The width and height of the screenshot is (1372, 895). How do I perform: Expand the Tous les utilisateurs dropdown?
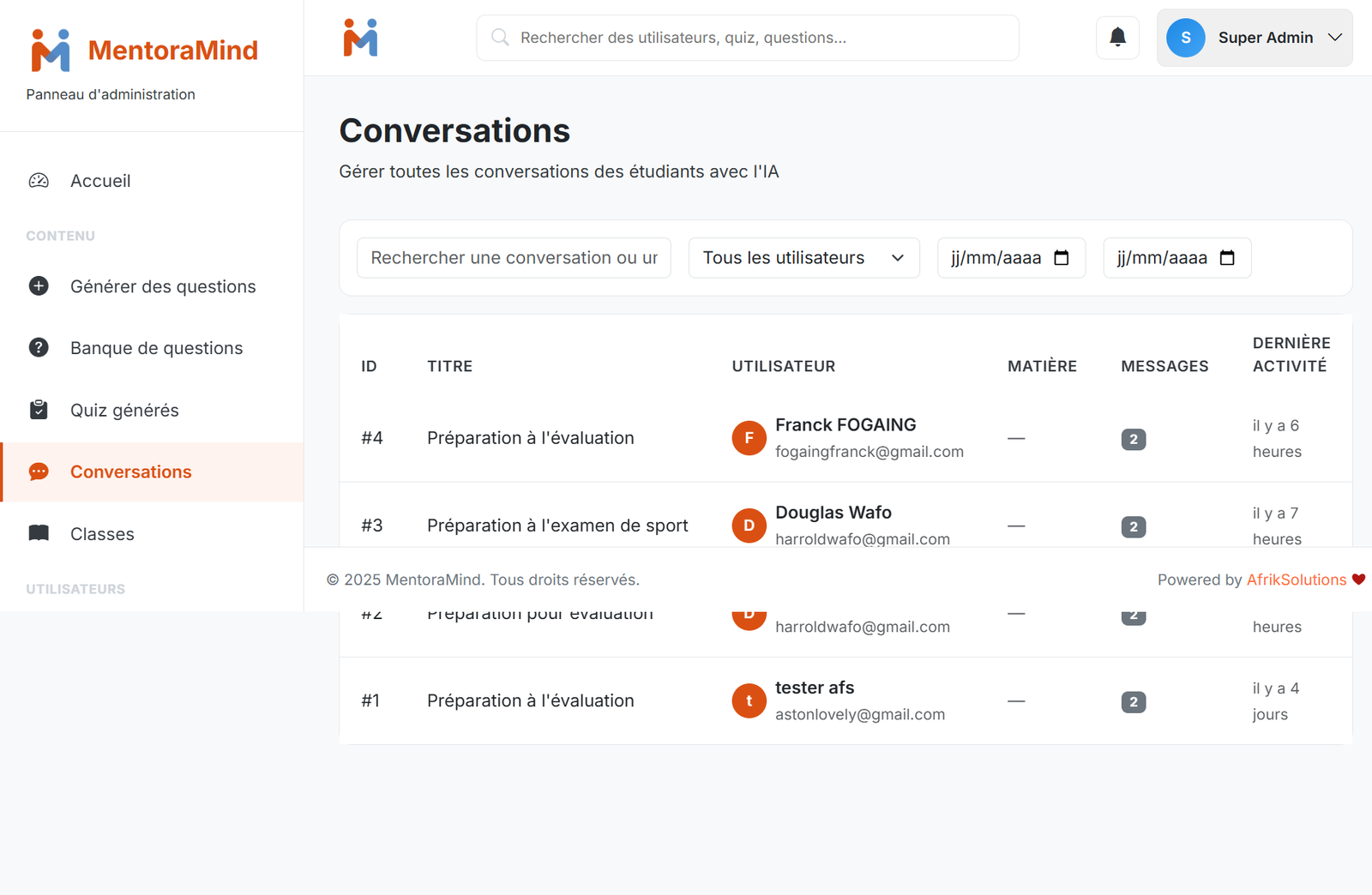803,258
